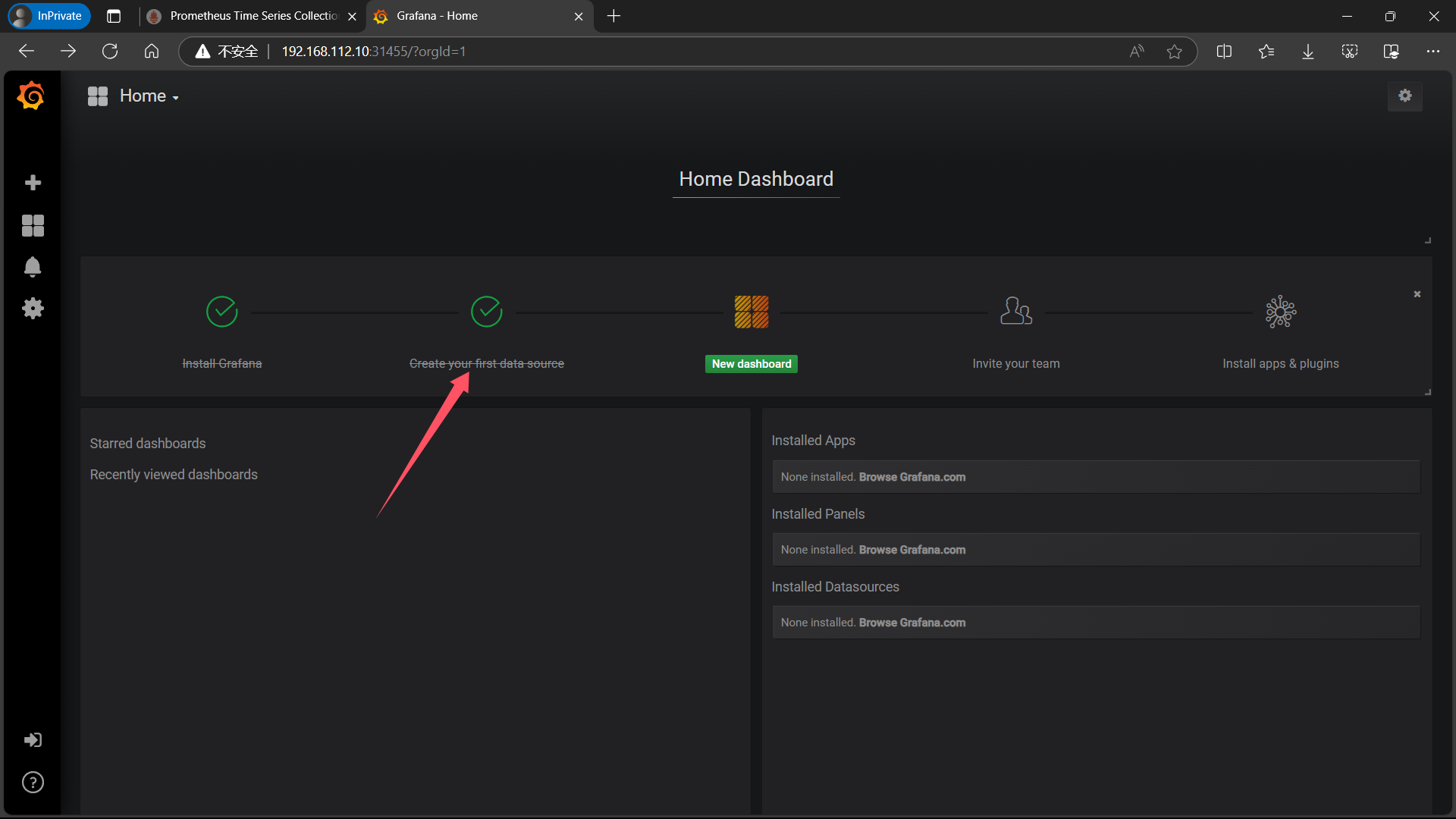
Task: Open Dashboards icon in left sidebar
Action: click(x=33, y=225)
